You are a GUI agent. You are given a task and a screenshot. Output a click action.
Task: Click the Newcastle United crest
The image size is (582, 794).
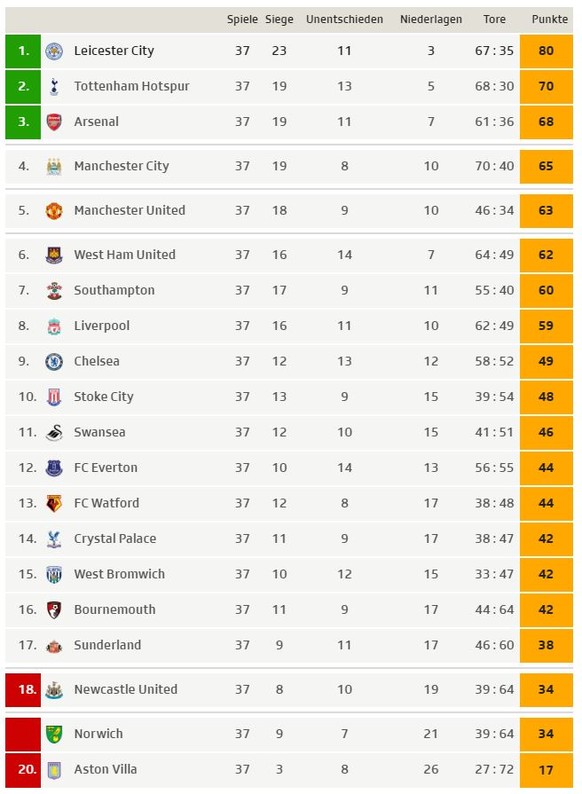tap(54, 690)
